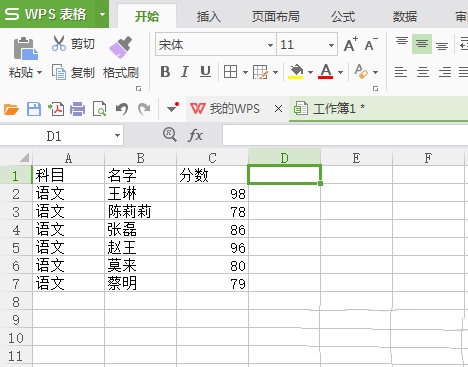Redo the last action
This screenshot has width=468, height=367.
tap(144, 109)
